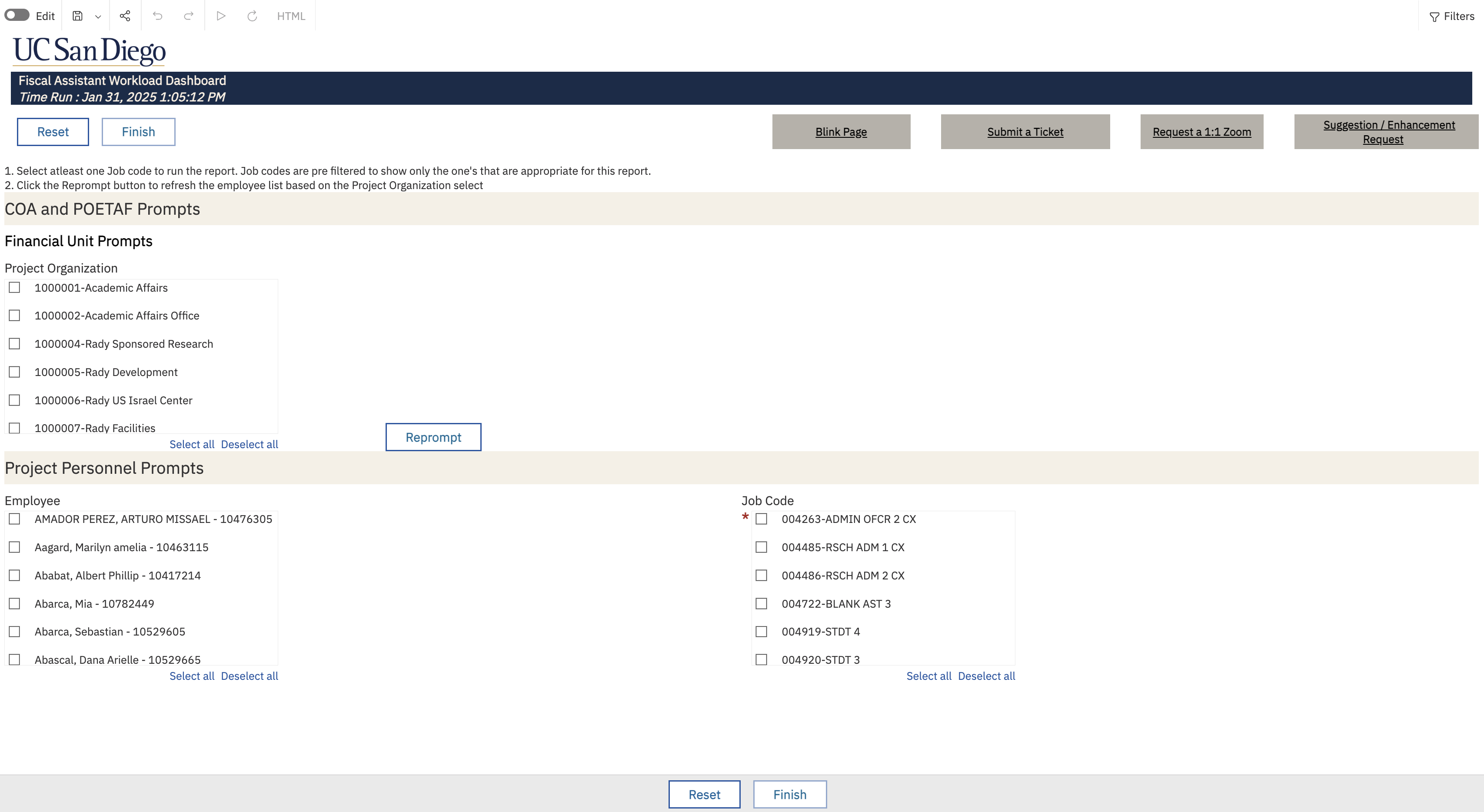
Task: Check 1000007-Rady Facilities
Action: click(14, 428)
